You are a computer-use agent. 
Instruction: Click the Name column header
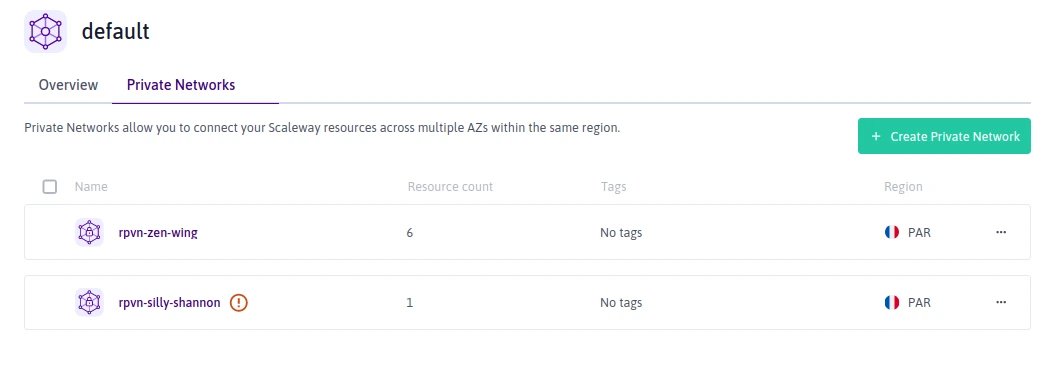pos(91,187)
